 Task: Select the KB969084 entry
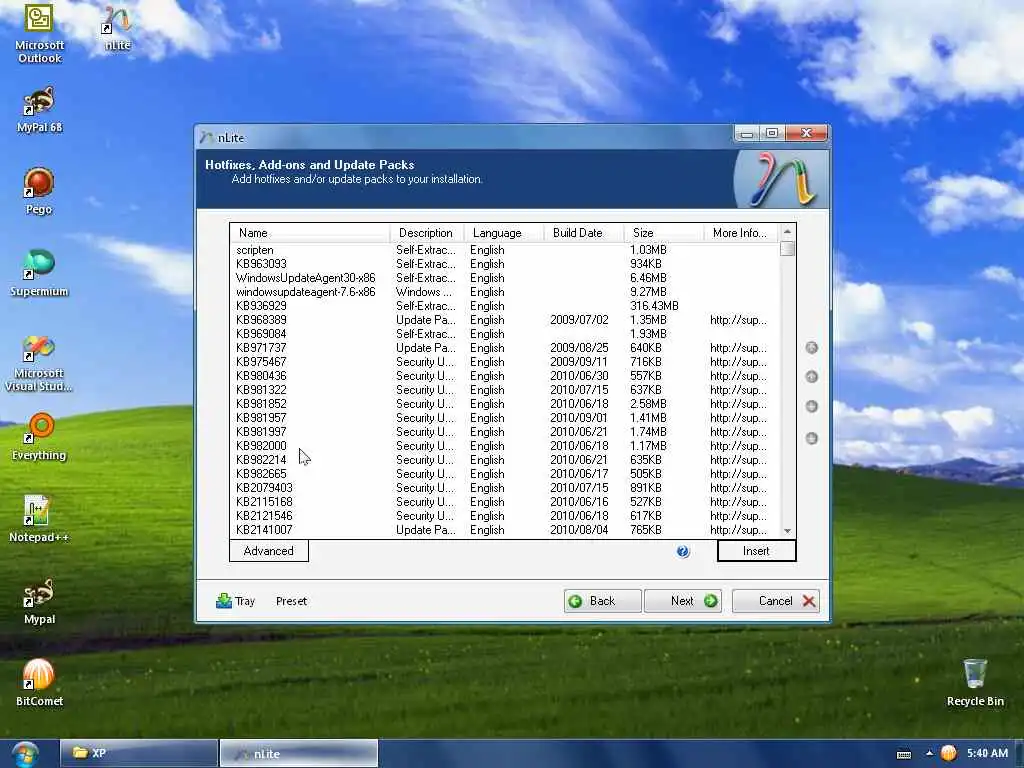(x=505, y=334)
